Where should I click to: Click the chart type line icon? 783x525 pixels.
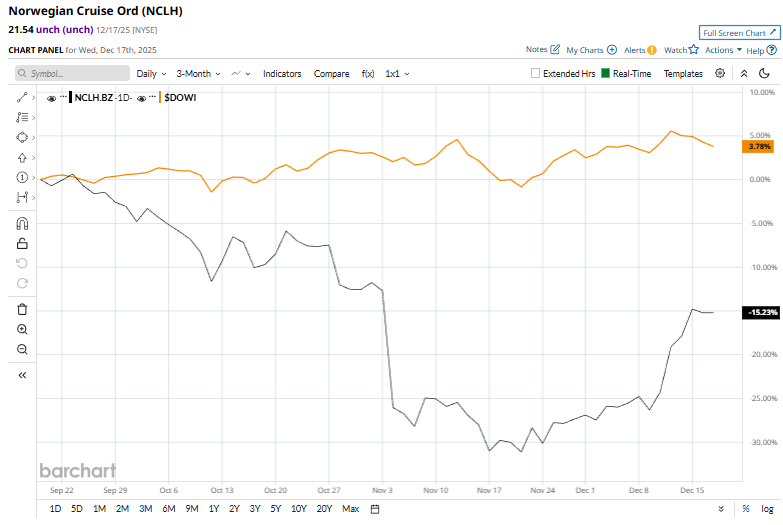pos(236,73)
